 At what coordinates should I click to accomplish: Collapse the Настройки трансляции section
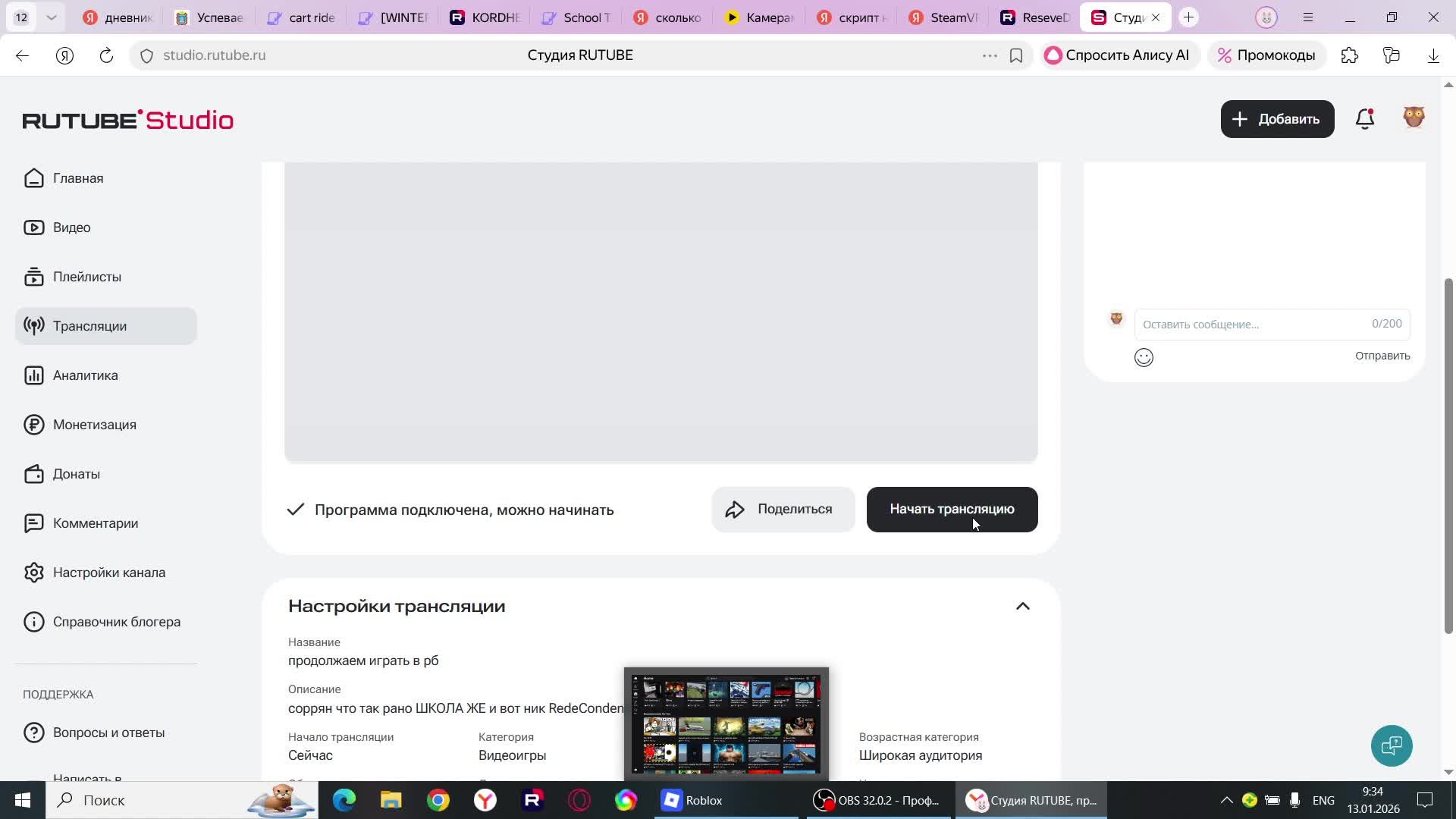pyautogui.click(x=1022, y=606)
